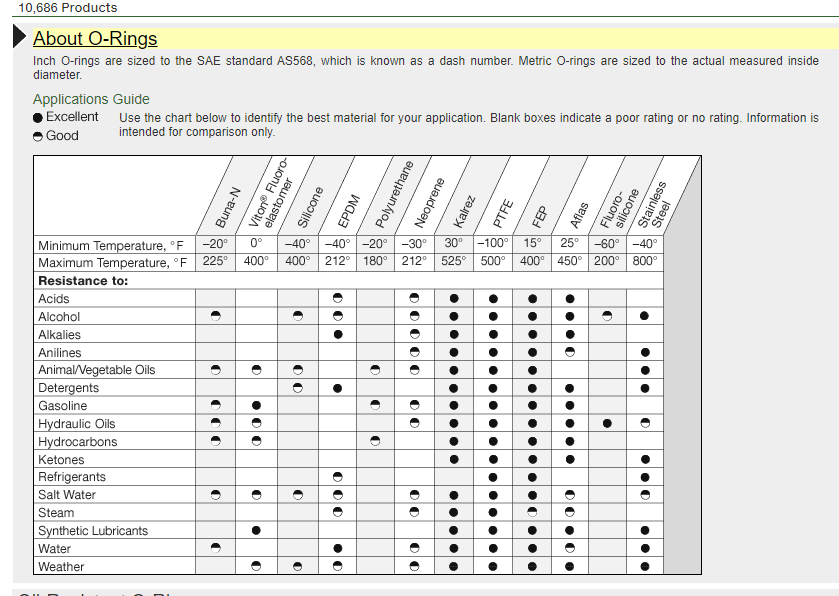Select Aflas good dot in Anilines row
This screenshot has width=839, height=596.
[570, 352]
